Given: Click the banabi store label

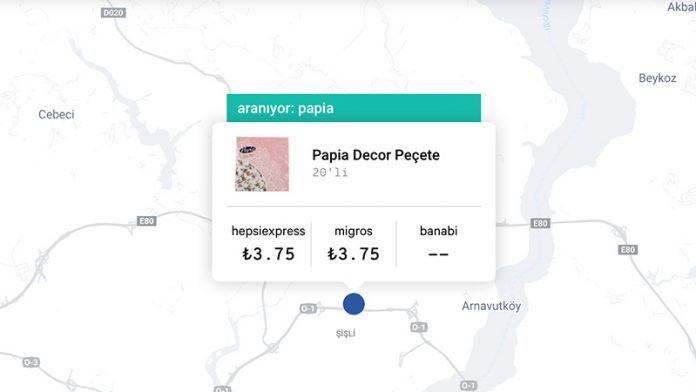Looking at the screenshot, I should coord(439,231).
